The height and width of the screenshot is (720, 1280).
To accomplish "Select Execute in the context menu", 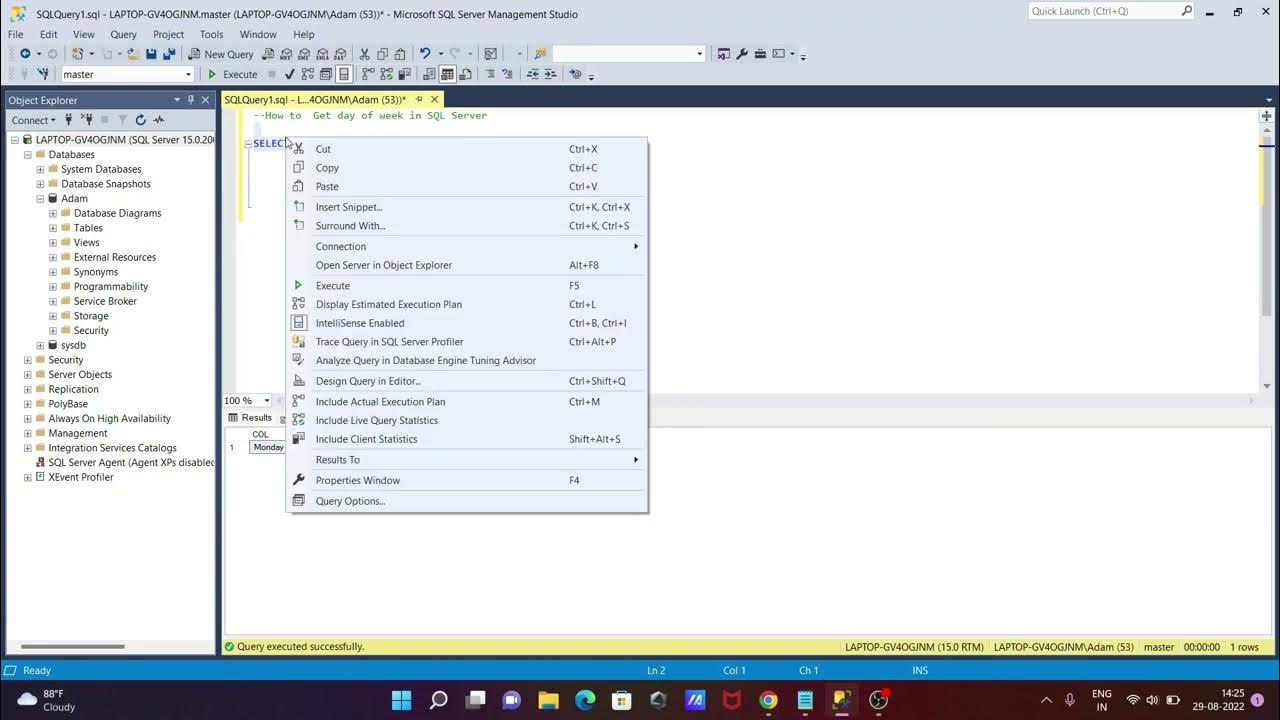I will click(467, 286).
